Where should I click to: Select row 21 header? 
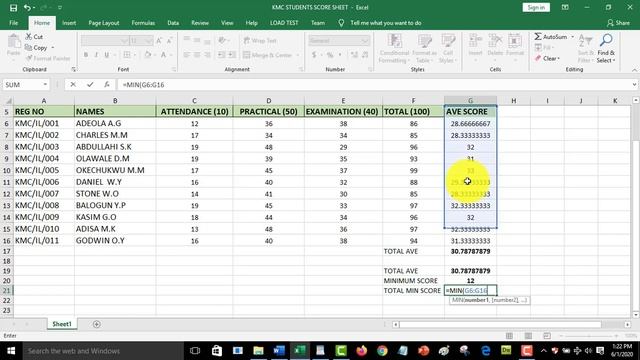click(x=7, y=291)
